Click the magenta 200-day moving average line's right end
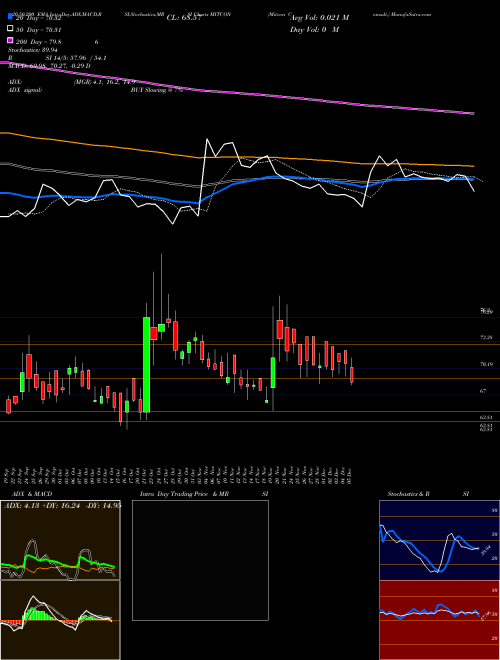 [473, 113]
